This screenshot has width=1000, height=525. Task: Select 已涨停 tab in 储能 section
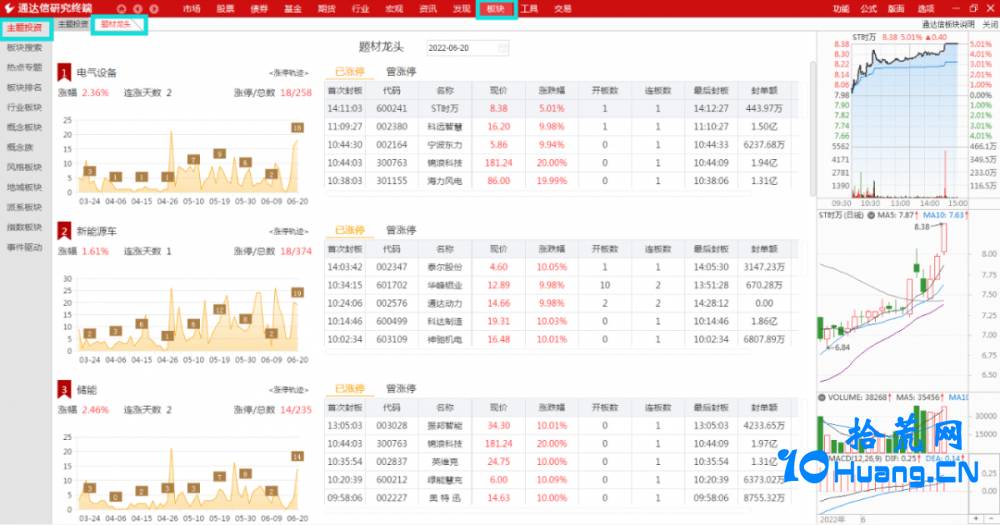pyautogui.click(x=349, y=388)
